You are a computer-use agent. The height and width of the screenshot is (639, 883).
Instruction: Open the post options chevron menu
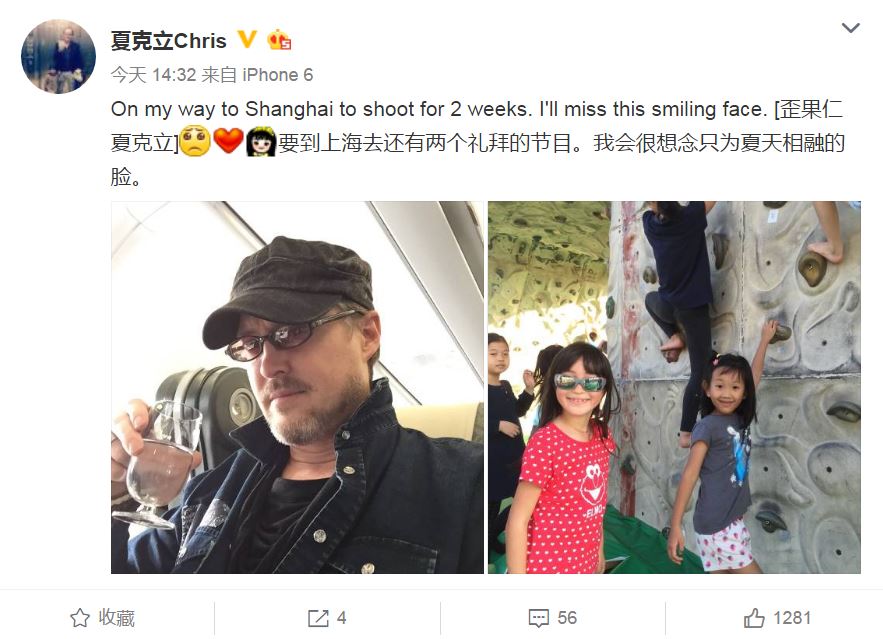click(x=850, y=28)
